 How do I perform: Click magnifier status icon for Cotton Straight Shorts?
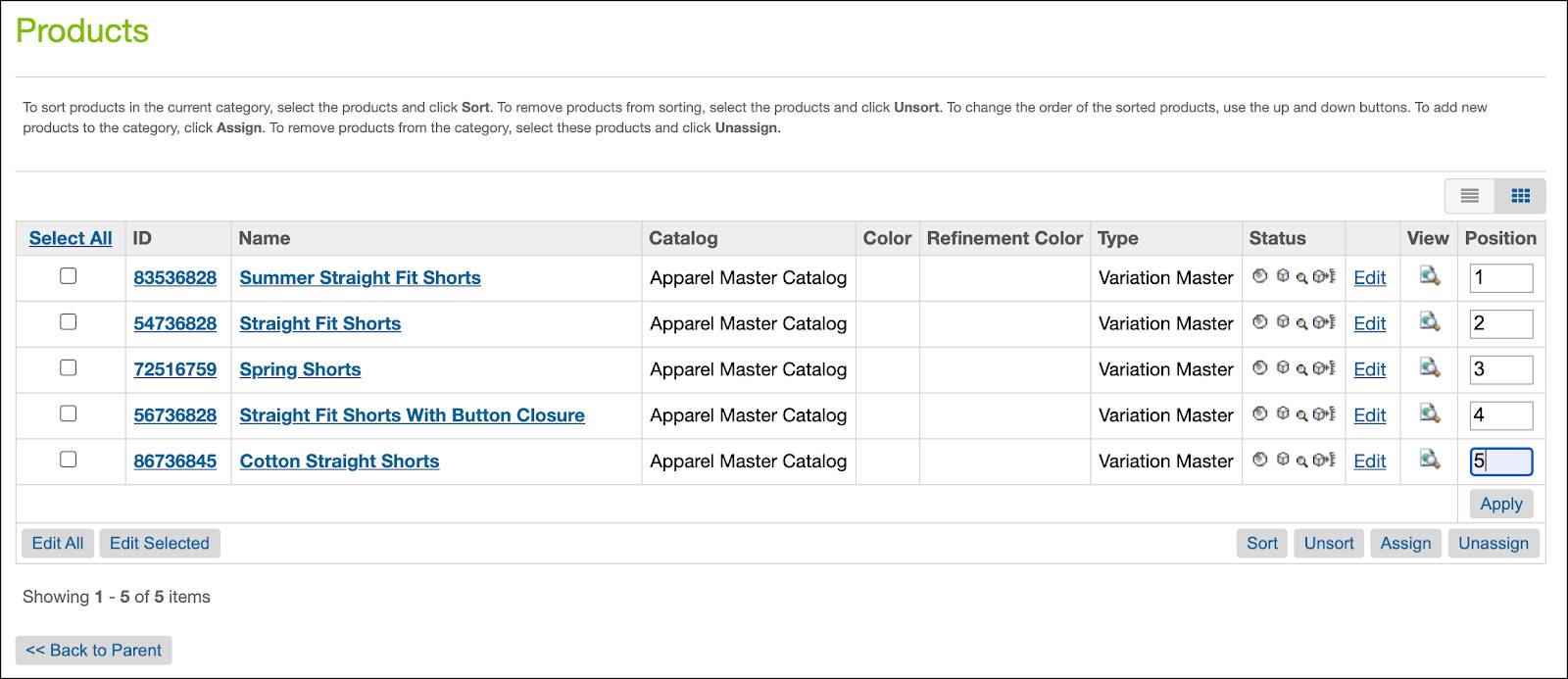pyautogui.click(x=1301, y=461)
